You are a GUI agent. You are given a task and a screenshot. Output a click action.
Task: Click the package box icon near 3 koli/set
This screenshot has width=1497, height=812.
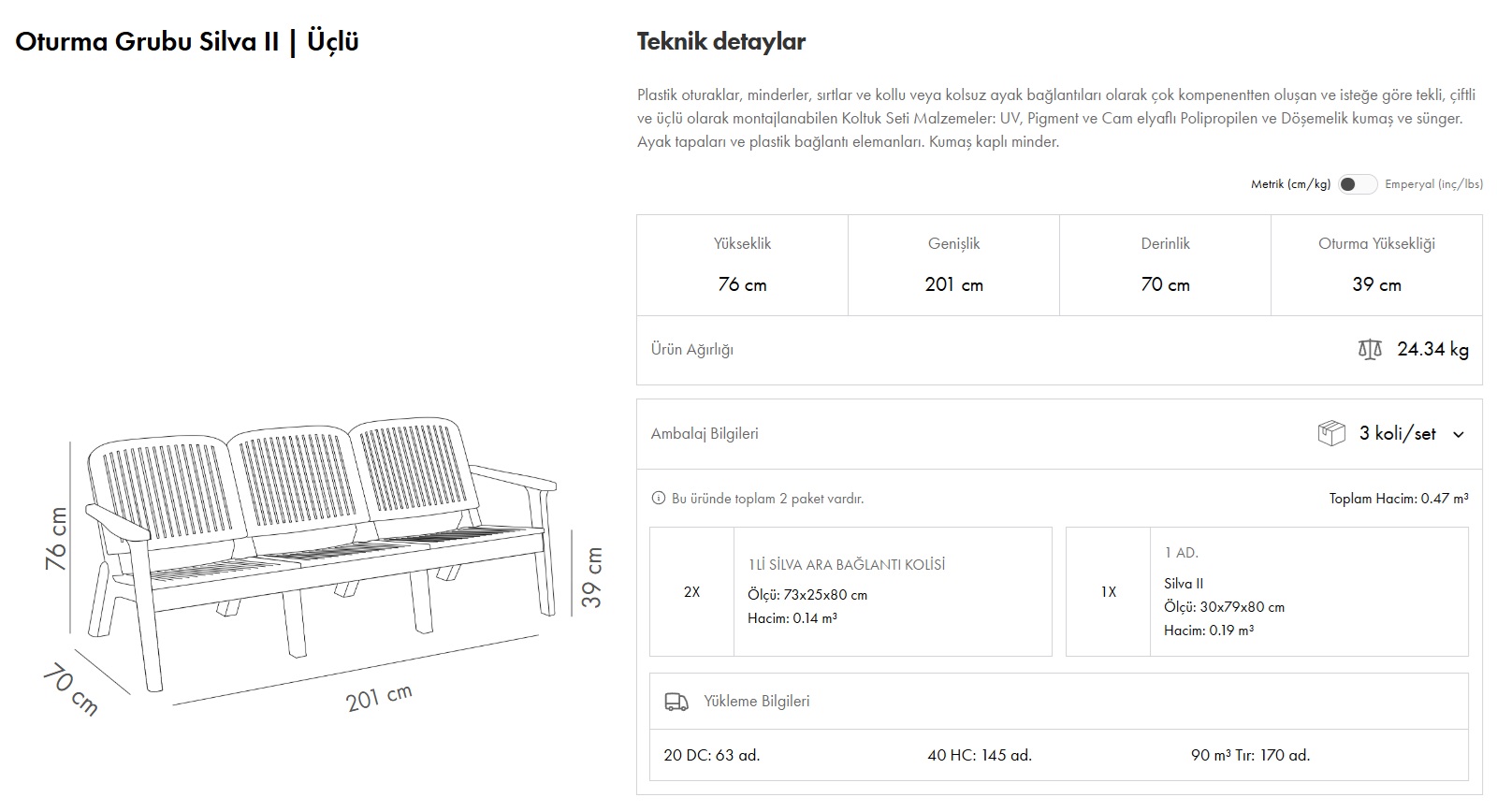tap(1330, 433)
